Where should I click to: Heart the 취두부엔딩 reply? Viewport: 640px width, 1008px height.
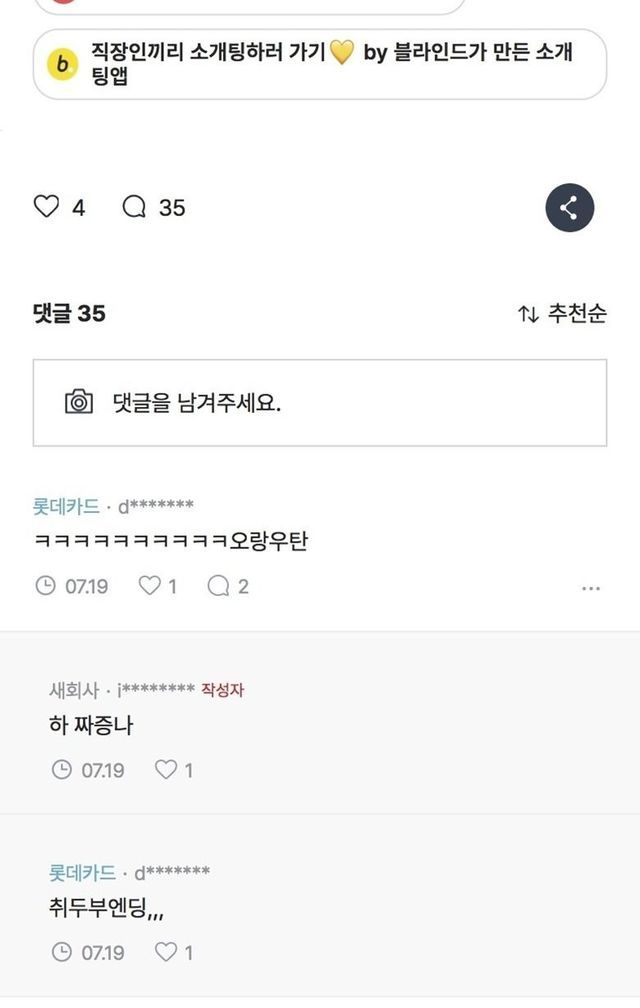[x=166, y=952]
